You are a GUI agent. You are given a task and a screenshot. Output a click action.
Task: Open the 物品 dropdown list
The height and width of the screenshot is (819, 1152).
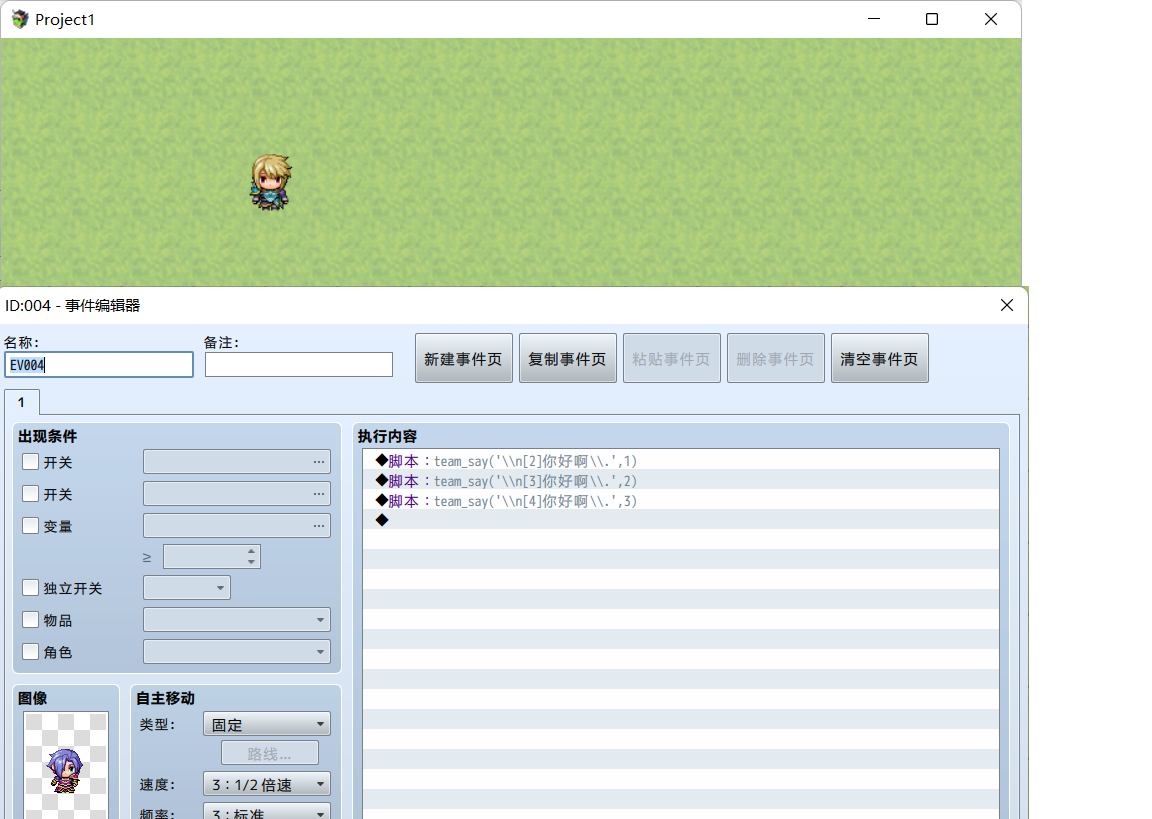pos(237,620)
